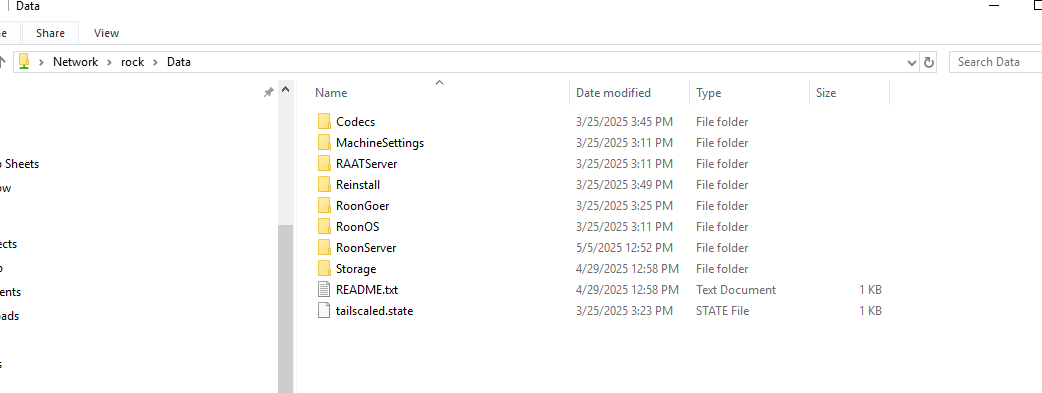Image resolution: width=1042 pixels, height=393 pixels.
Task: Select the README.txt document icon
Action: coord(324,290)
